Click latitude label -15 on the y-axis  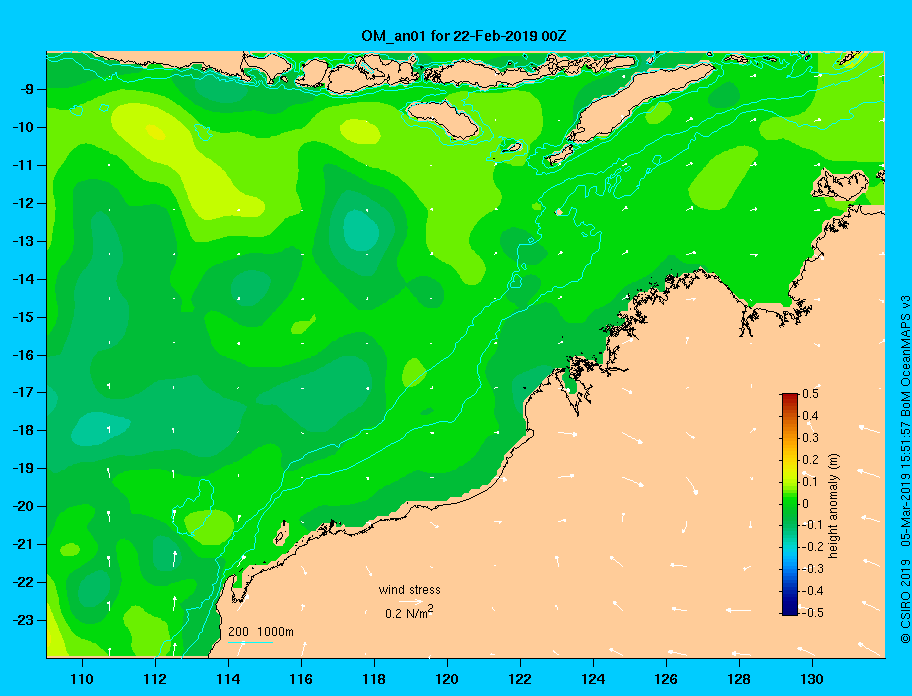pyautogui.click(x=22, y=317)
